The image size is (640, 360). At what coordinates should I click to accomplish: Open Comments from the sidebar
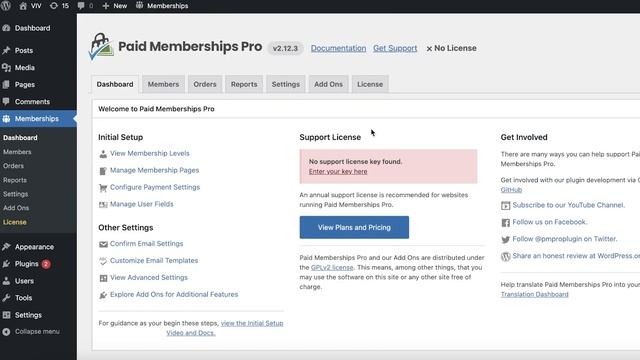[32, 102]
